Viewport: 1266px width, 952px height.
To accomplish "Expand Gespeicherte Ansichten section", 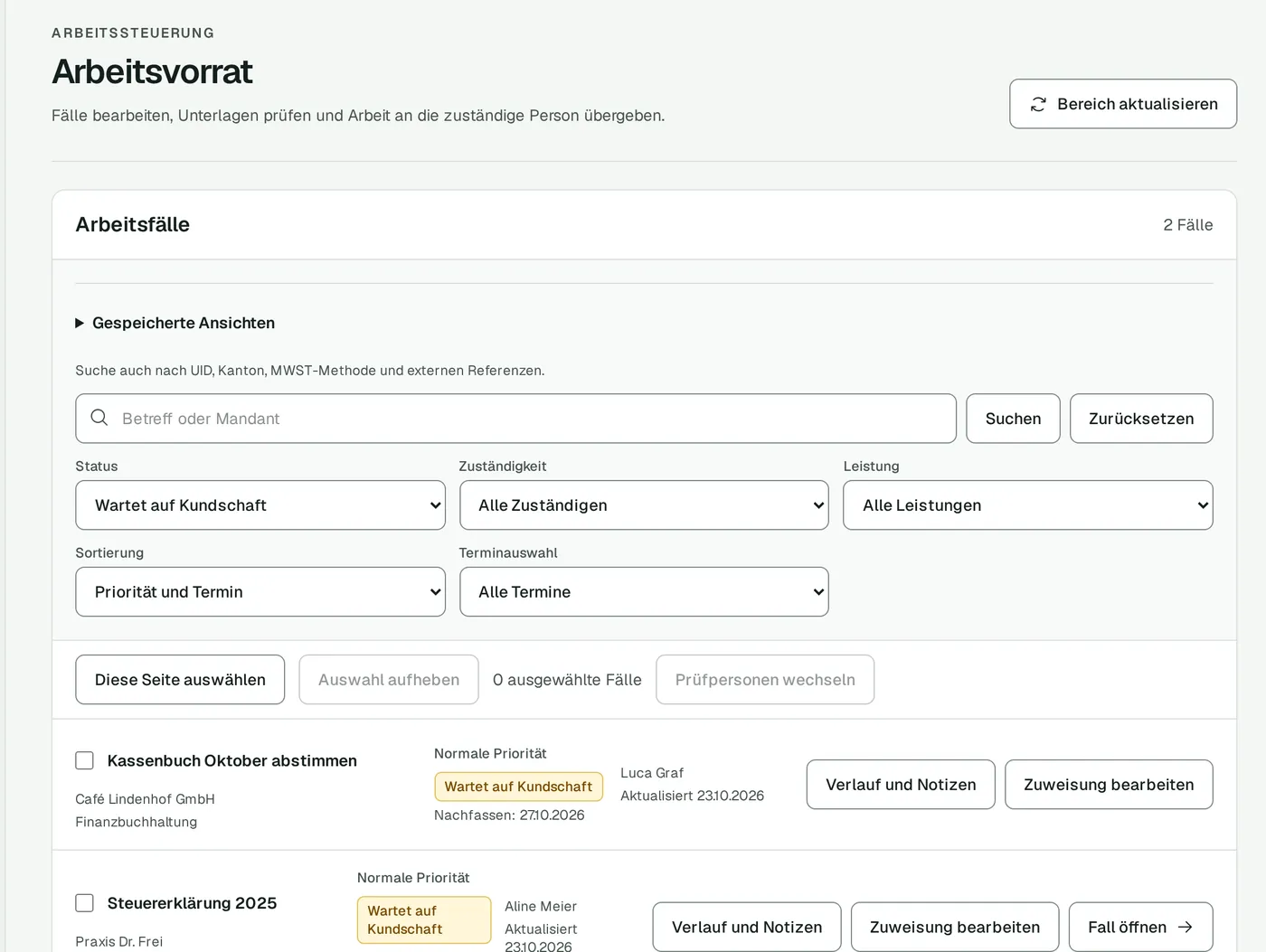I will tap(175, 323).
